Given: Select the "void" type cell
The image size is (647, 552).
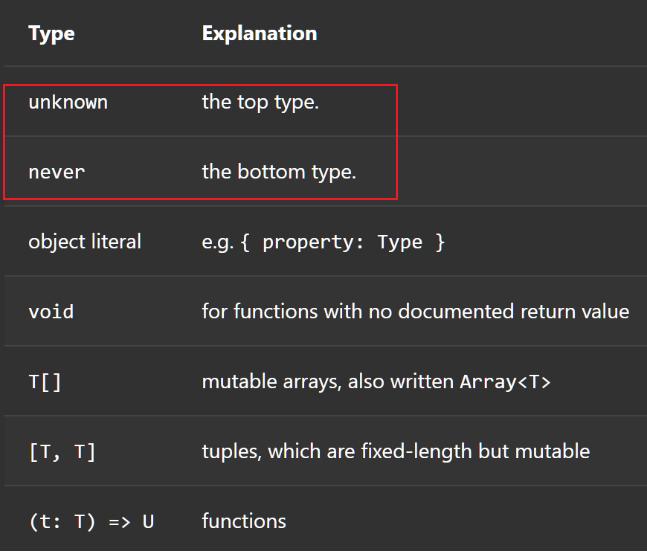Looking at the screenshot, I should [x=51, y=312].
